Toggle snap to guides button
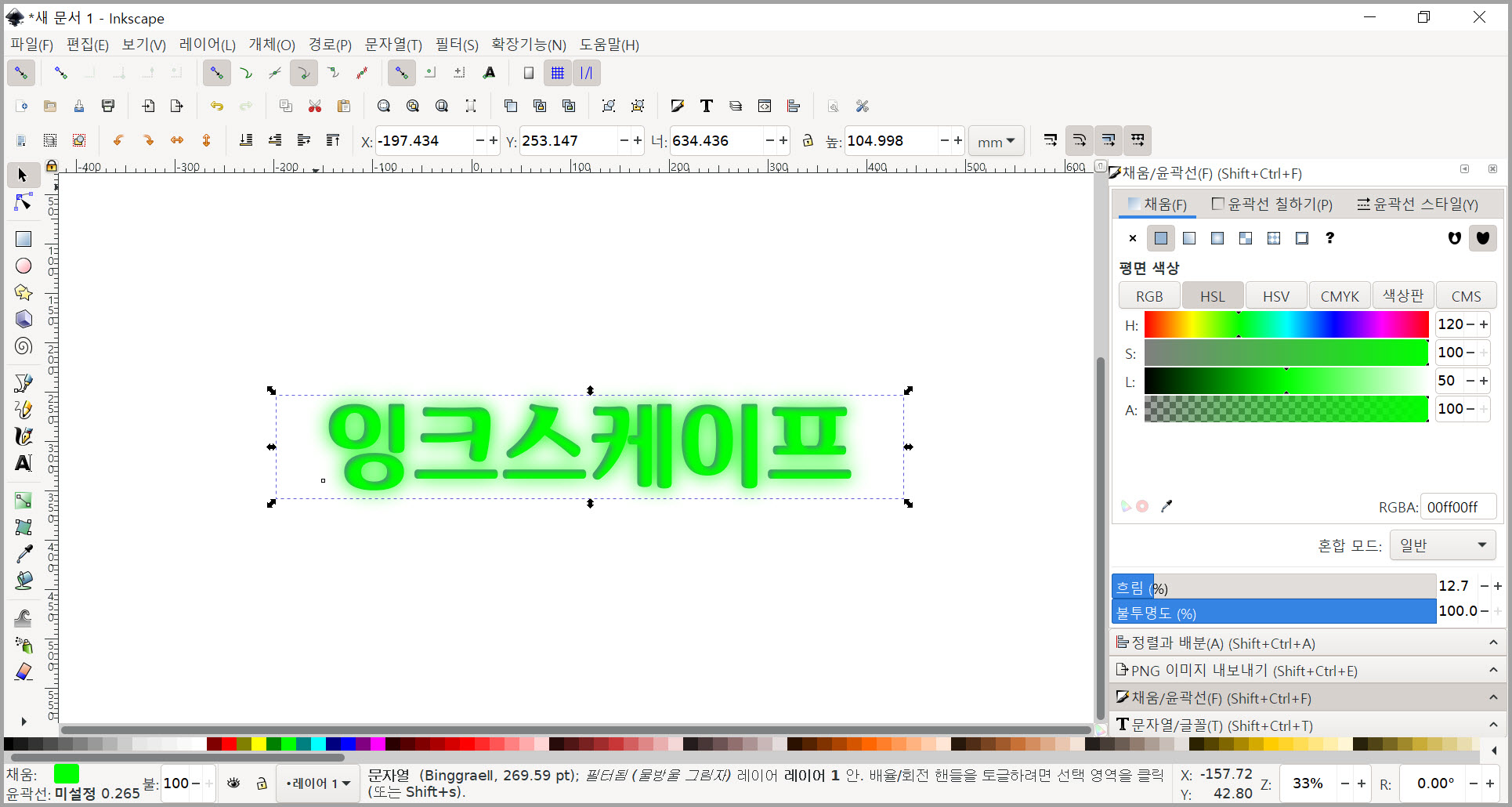This screenshot has width=1512, height=807. [587, 73]
